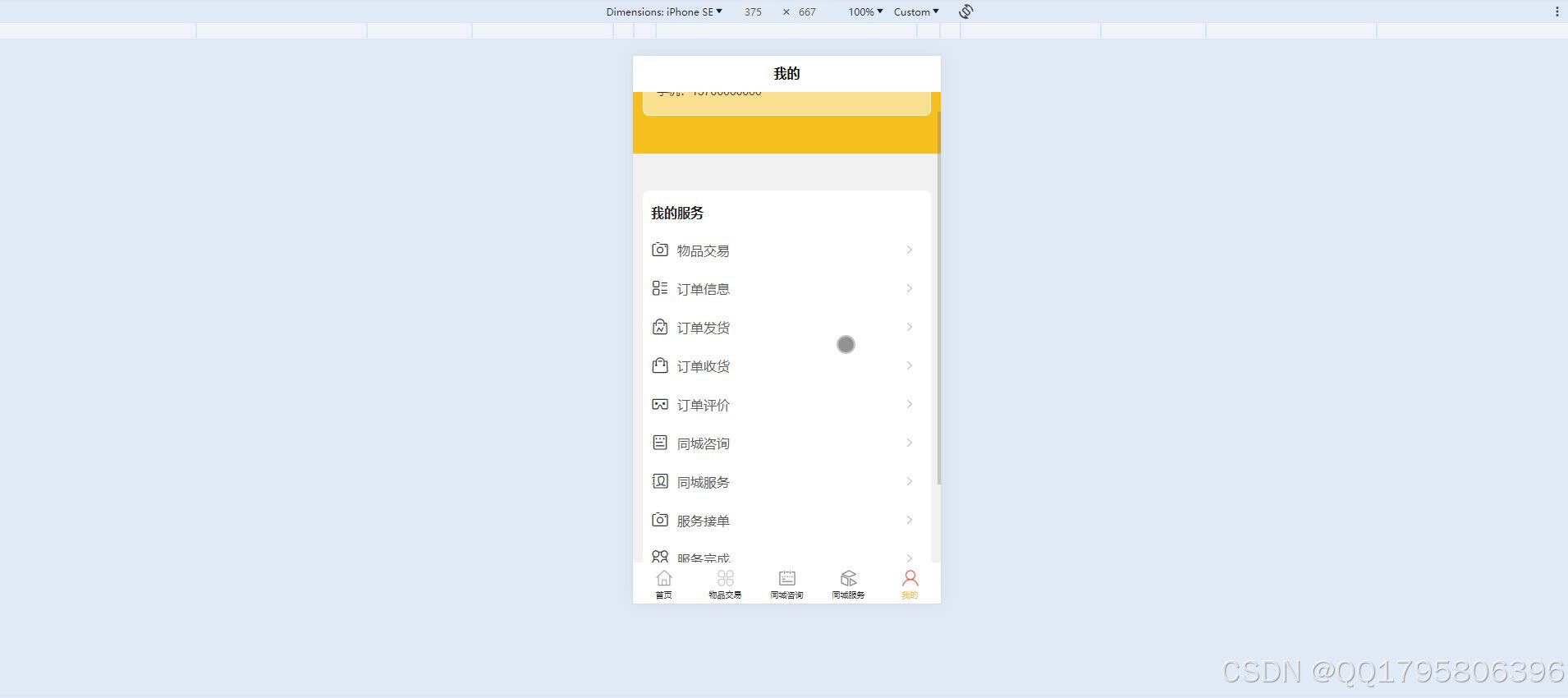Open 同城咨询 tab in bottom navigation
Screen dimensions: 1568x698
click(786, 584)
